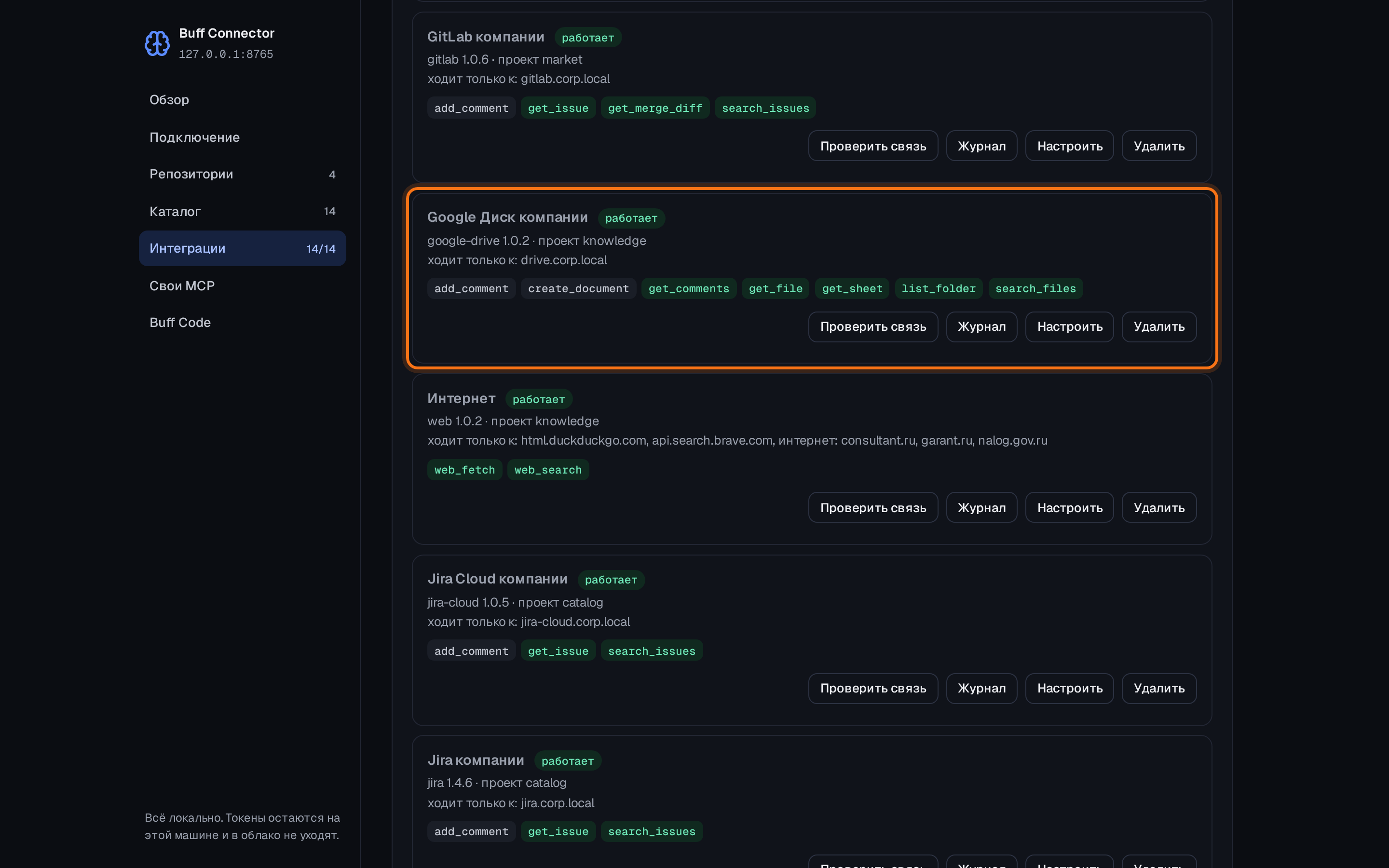Go to Подключение in the sidebar

pyautogui.click(x=242, y=137)
